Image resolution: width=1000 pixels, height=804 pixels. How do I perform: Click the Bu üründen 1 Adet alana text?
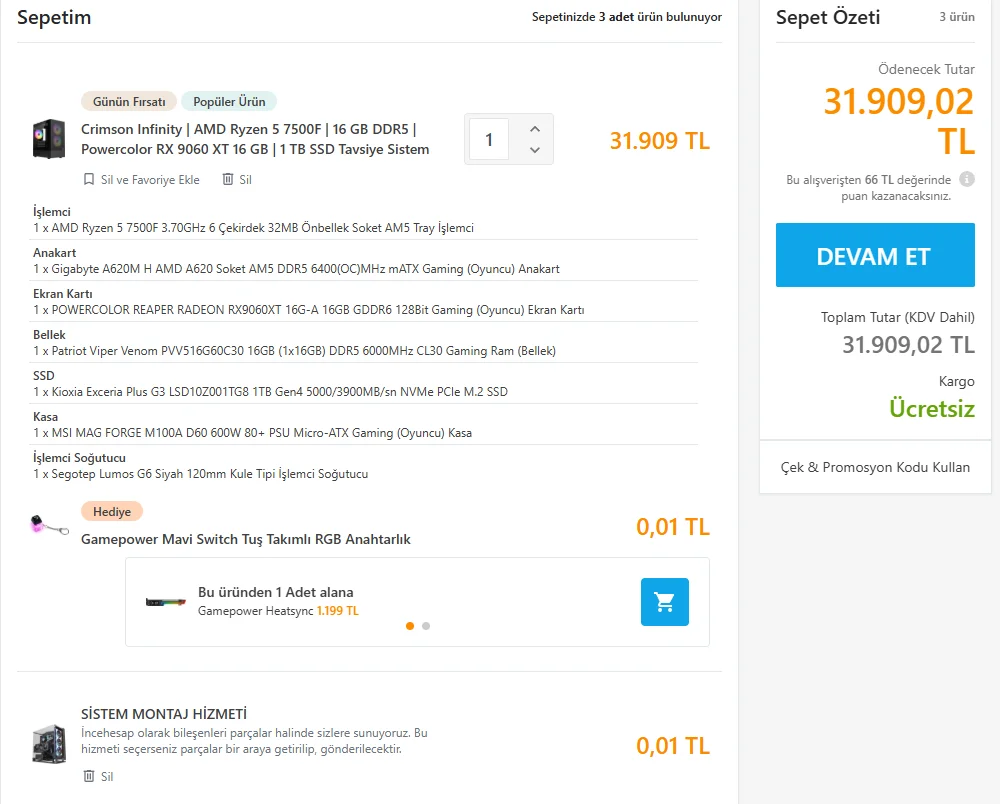(x=276, y=592)
